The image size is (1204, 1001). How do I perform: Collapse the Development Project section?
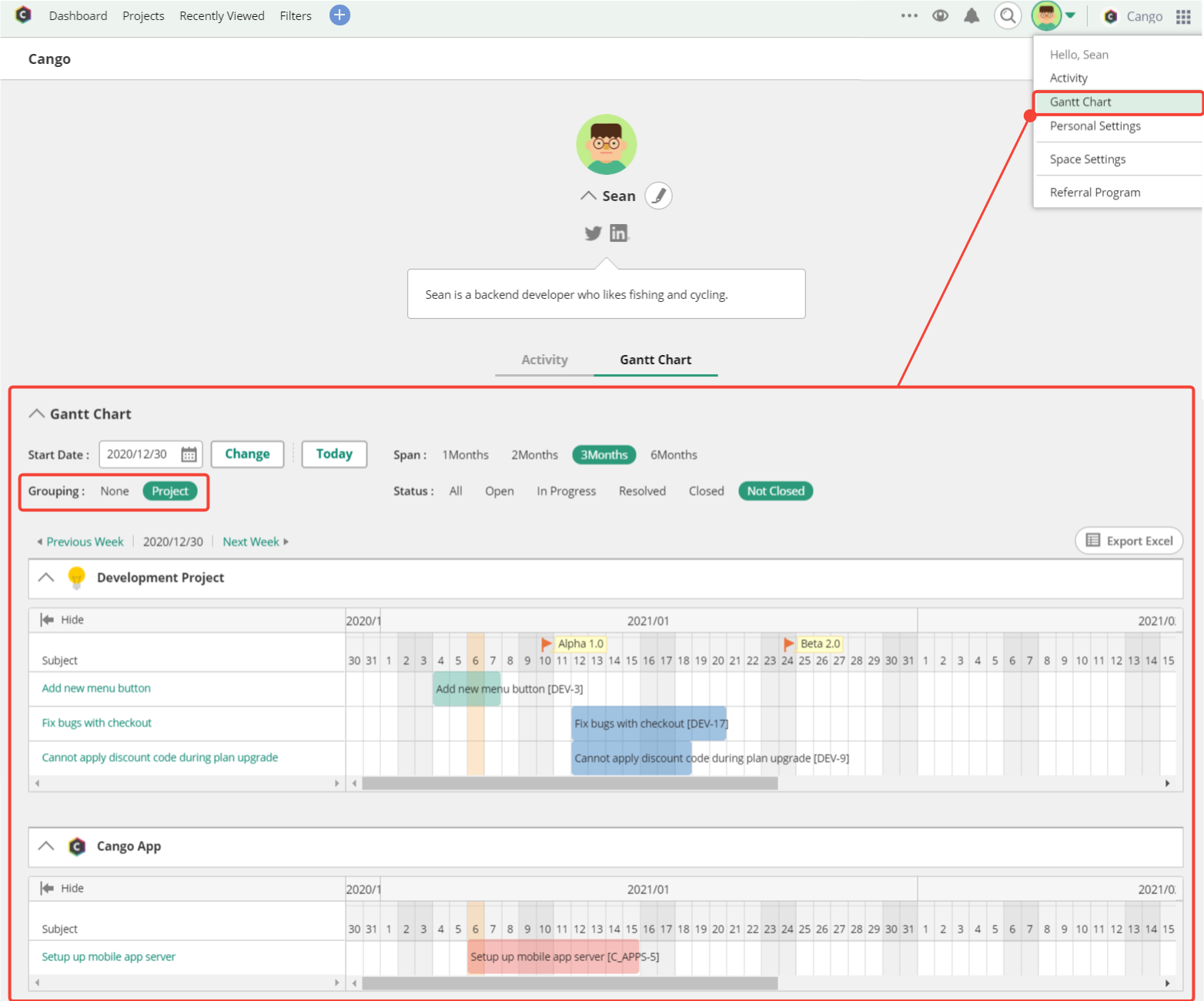[x=45, y=577]
